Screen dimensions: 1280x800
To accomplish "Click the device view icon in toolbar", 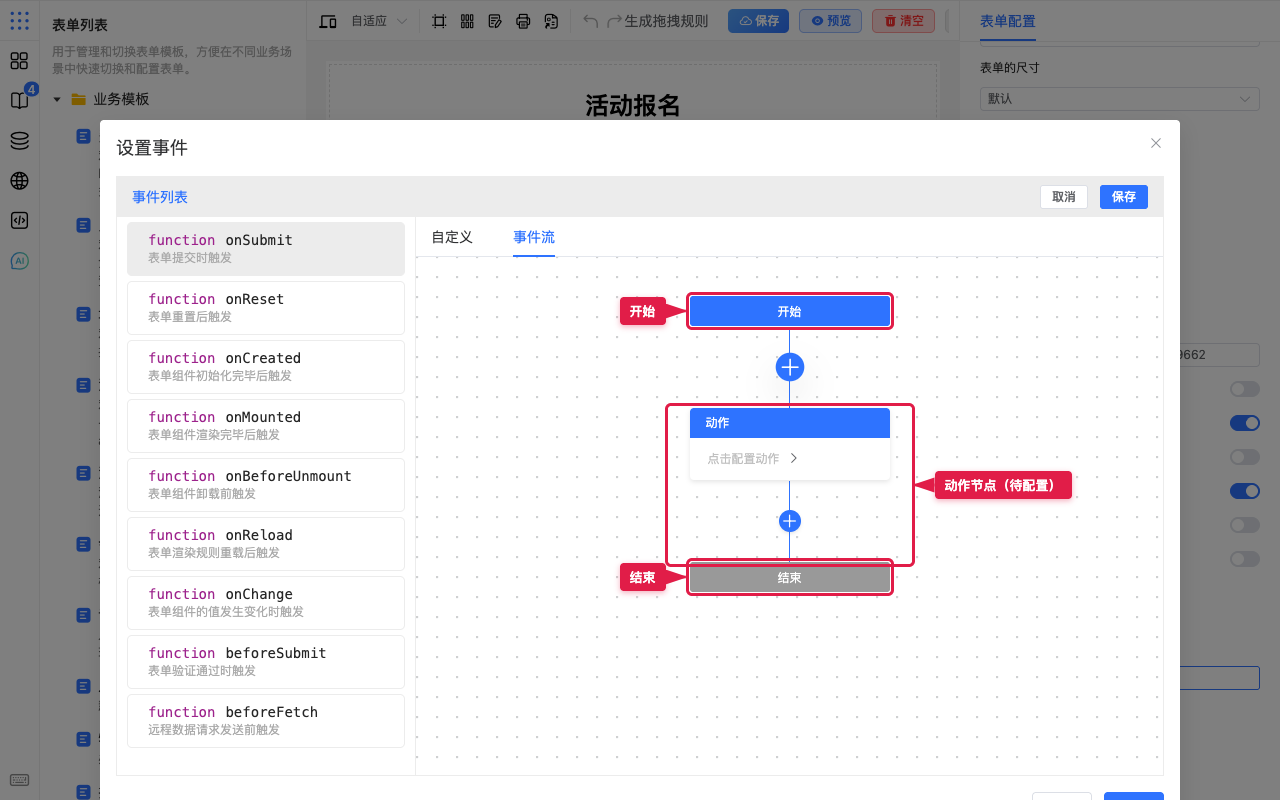I will [328, 21].
